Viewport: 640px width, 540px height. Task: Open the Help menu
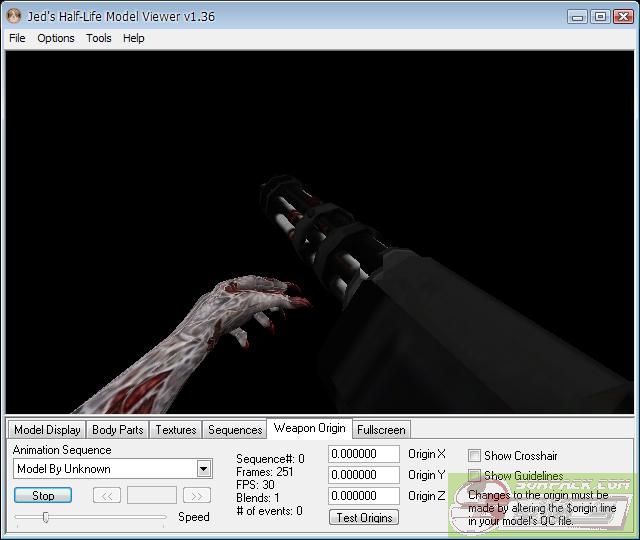point(134,38)
